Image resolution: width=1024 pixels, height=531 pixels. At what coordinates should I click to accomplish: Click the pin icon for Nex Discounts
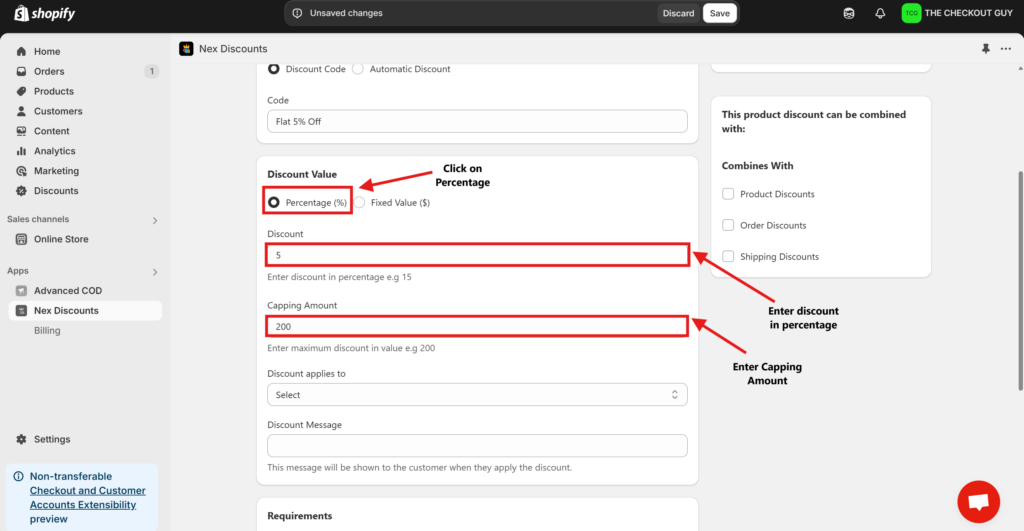pos(986,49)
